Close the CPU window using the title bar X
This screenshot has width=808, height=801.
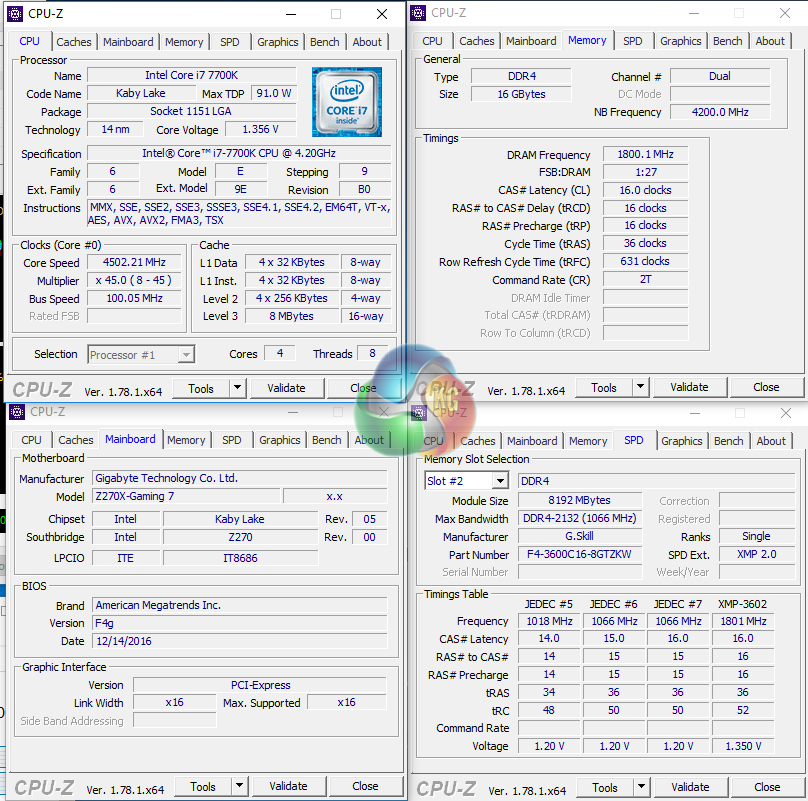382,14
